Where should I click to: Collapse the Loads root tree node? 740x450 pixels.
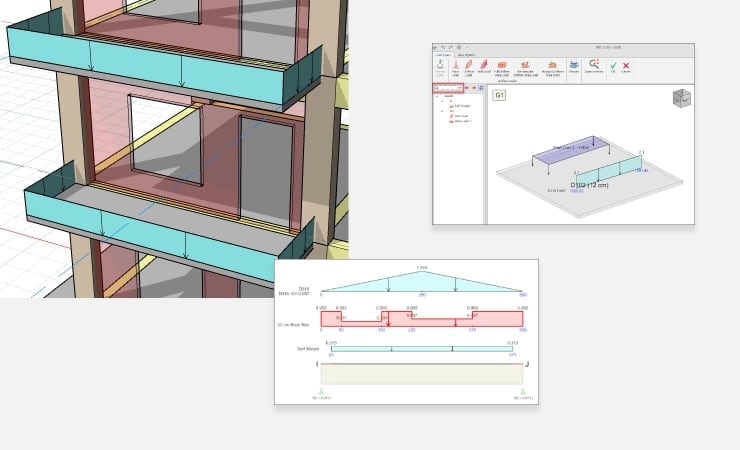click(437, 96)
